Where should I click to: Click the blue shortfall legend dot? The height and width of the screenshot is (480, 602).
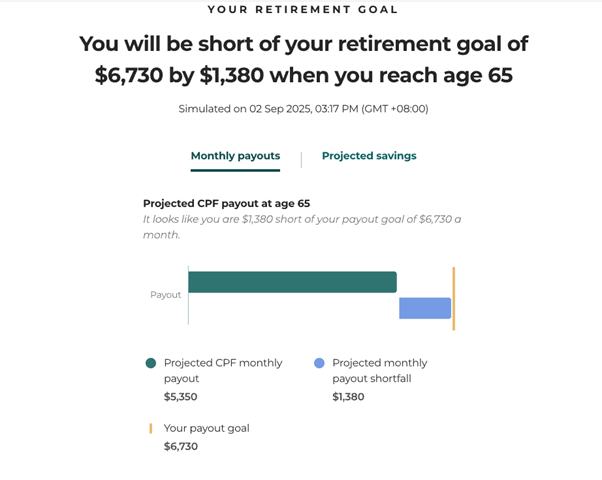point(319,364)
